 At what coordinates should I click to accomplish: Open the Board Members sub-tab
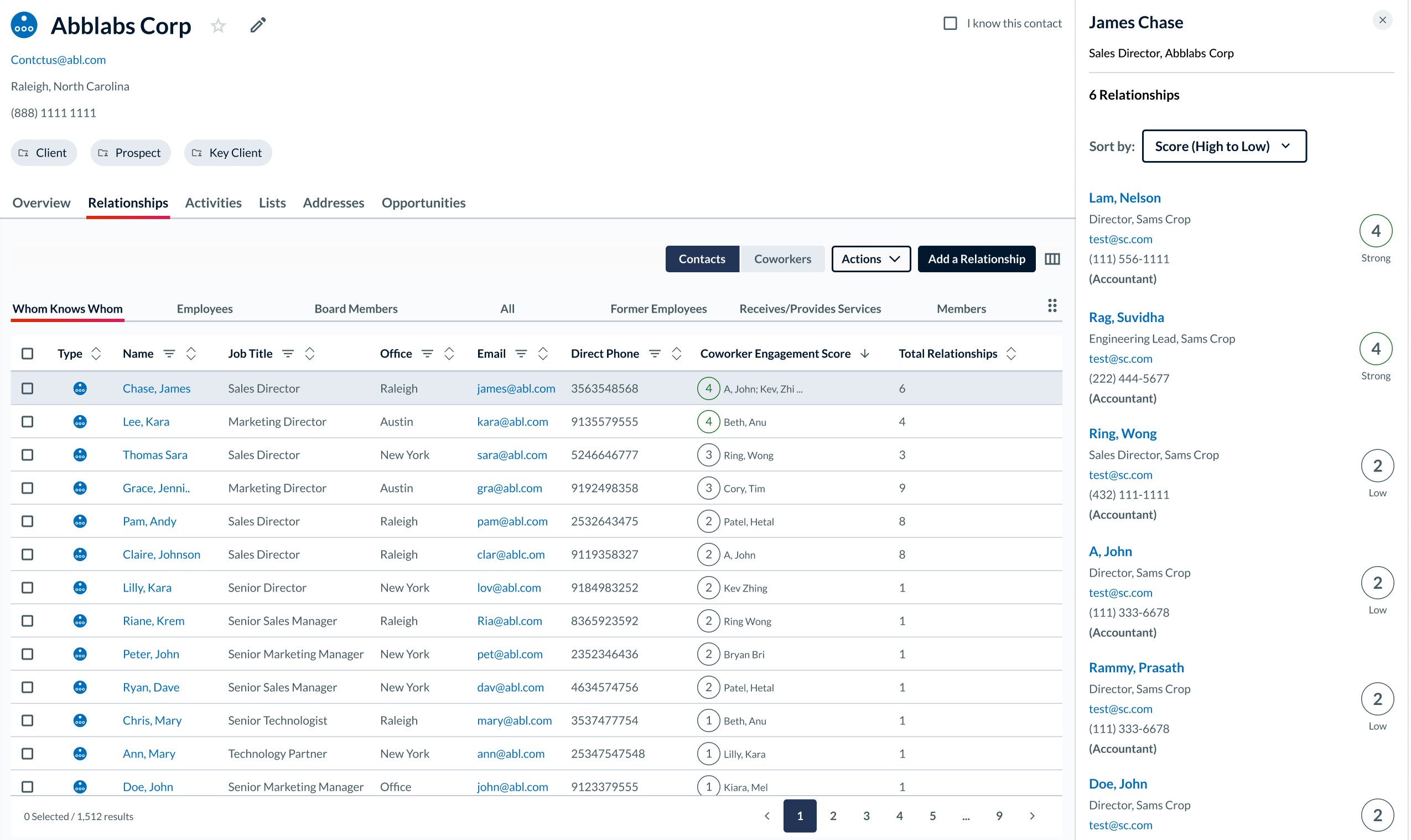tap(355, 308)
